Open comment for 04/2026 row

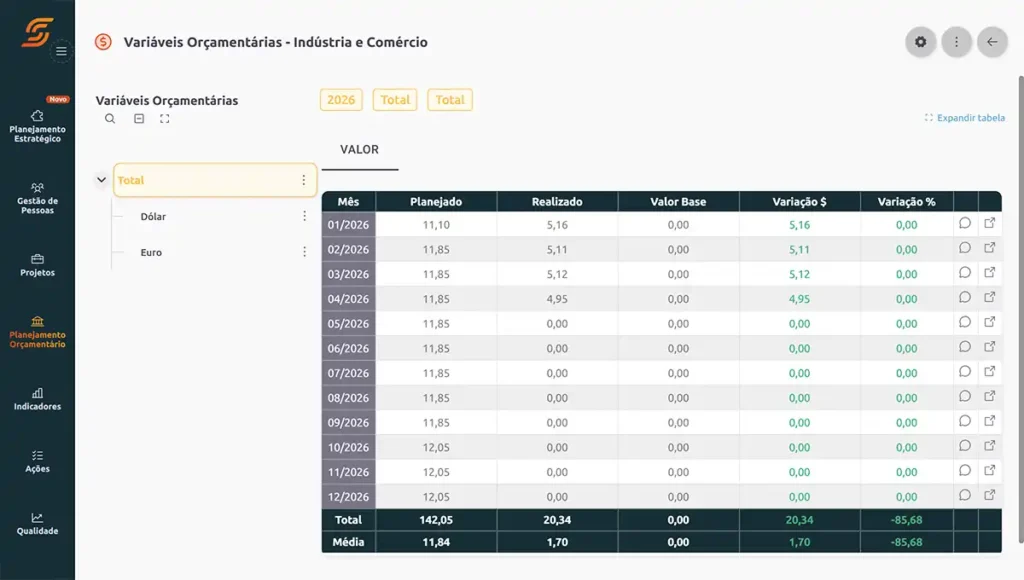click(x=965, y=297)
